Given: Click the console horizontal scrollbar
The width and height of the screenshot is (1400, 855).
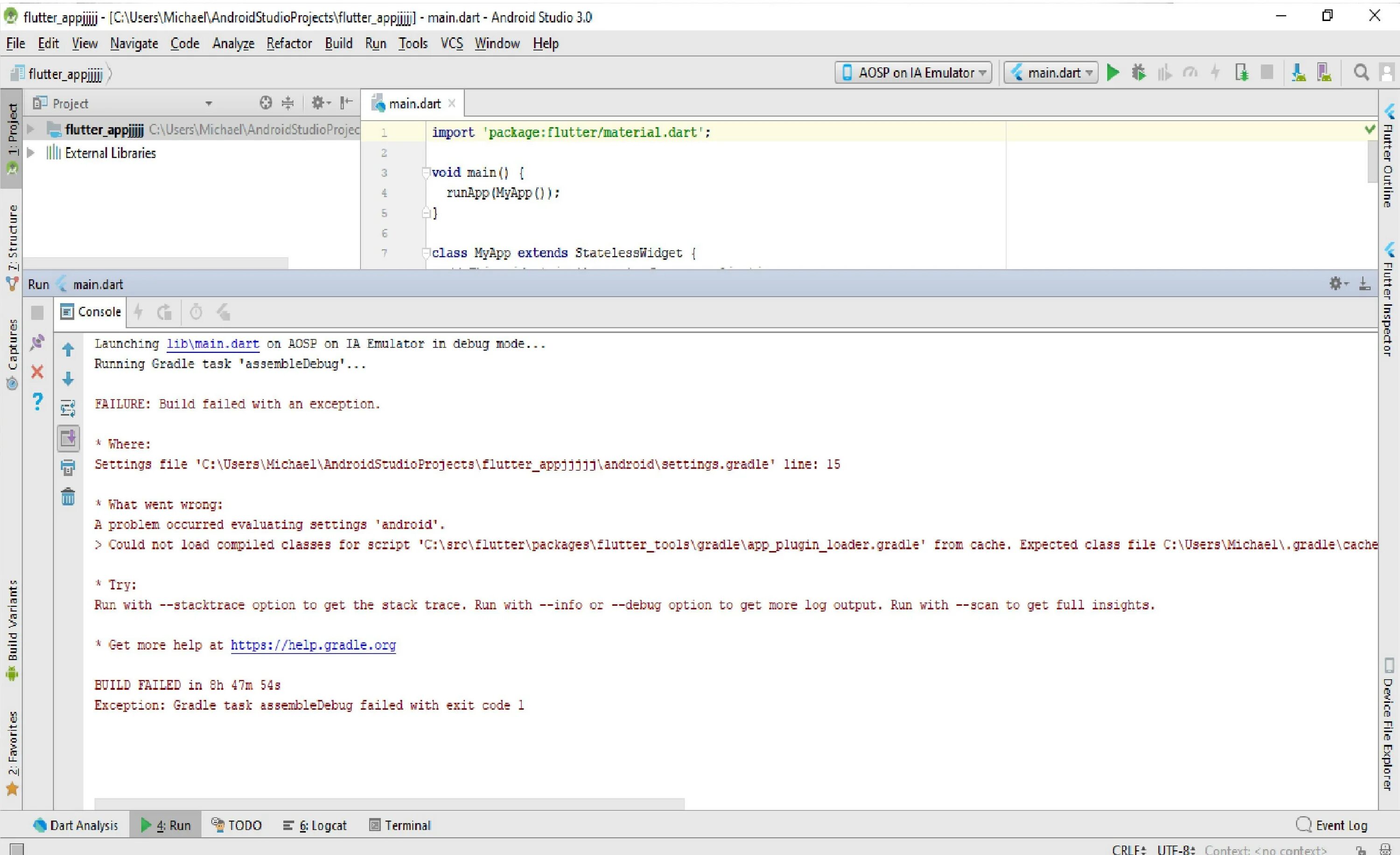Looking at the screenshot, I should 389,804.
